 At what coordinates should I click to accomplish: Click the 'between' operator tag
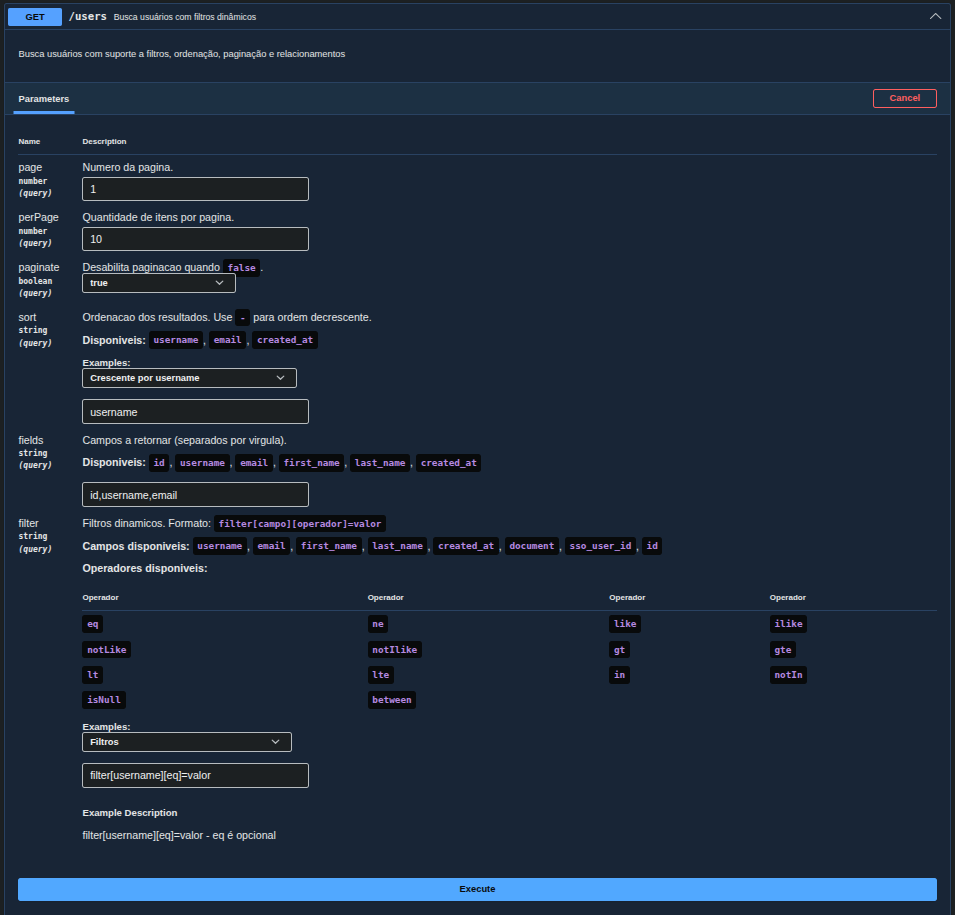[392, 700]
